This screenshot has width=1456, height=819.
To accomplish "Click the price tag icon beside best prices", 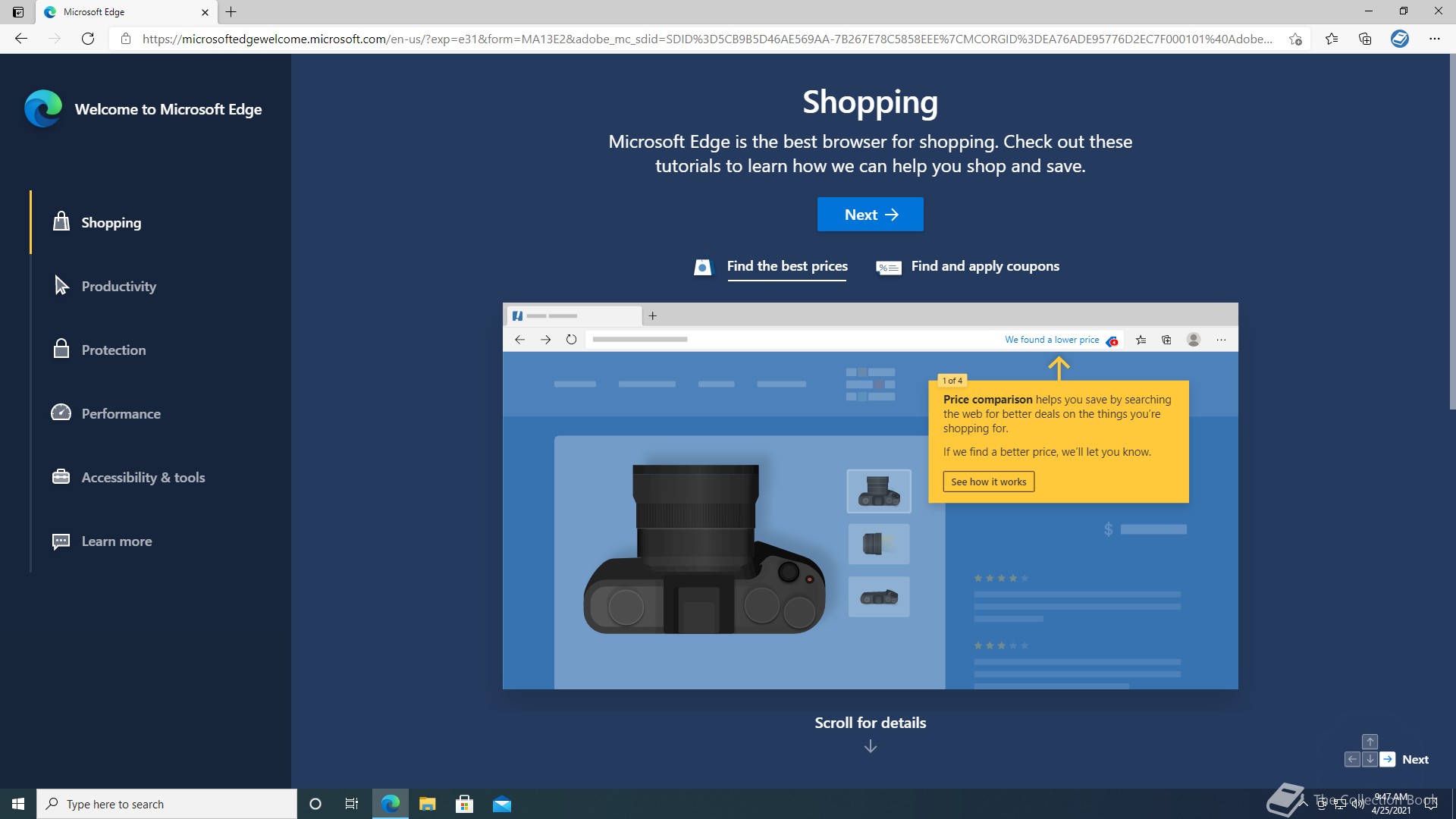I will [703, 268].
